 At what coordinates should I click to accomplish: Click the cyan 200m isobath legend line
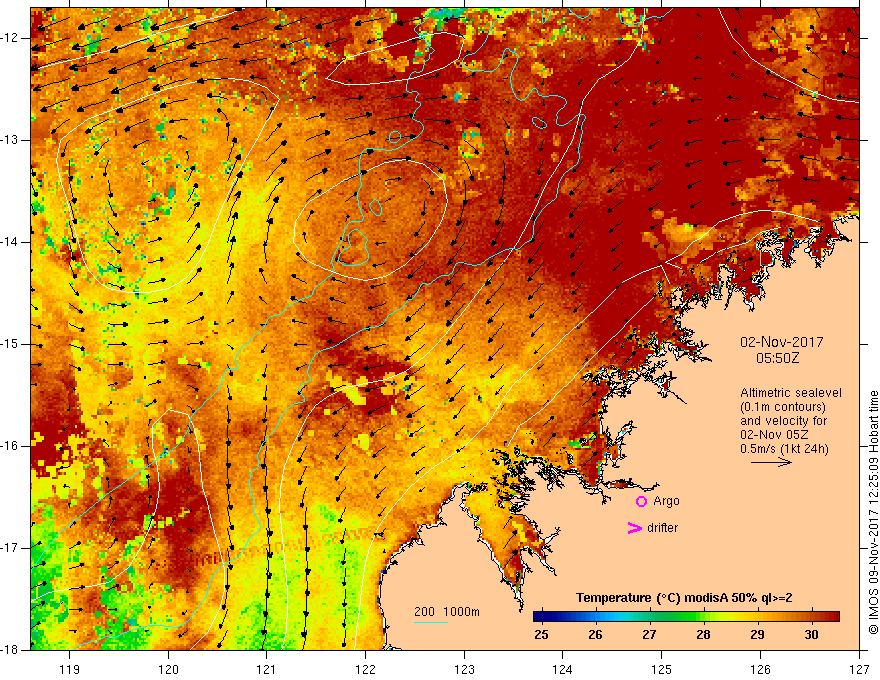430,623
